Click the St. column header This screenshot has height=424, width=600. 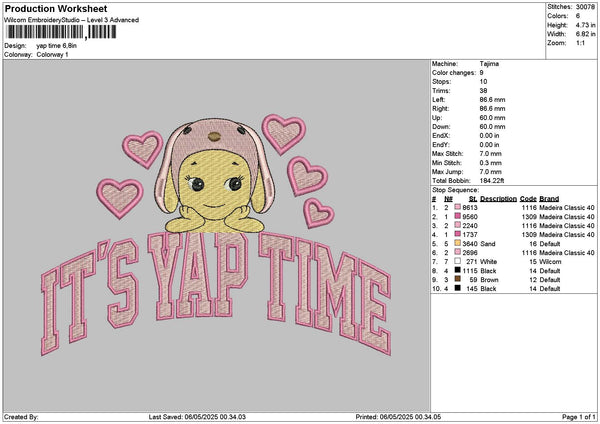click(x=473, y=198)
